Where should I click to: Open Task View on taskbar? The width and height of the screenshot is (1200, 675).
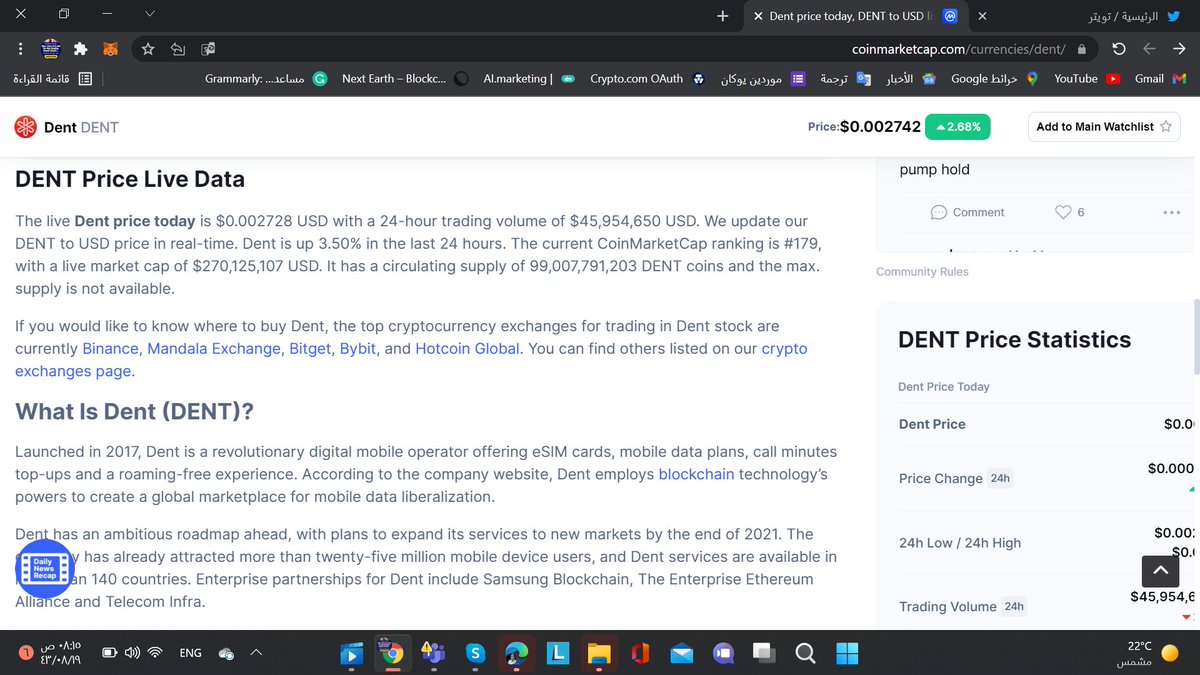(763, 654)
